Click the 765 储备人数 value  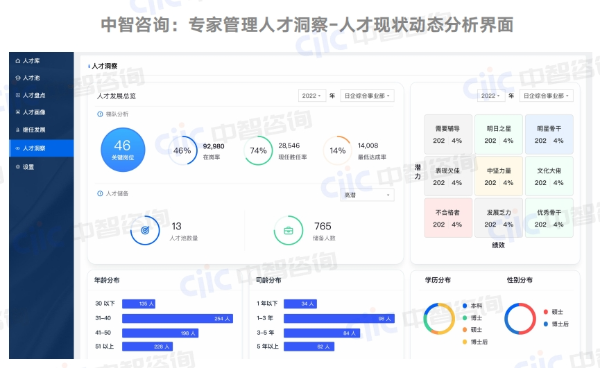pyautogui.click(x=323, y=226)
